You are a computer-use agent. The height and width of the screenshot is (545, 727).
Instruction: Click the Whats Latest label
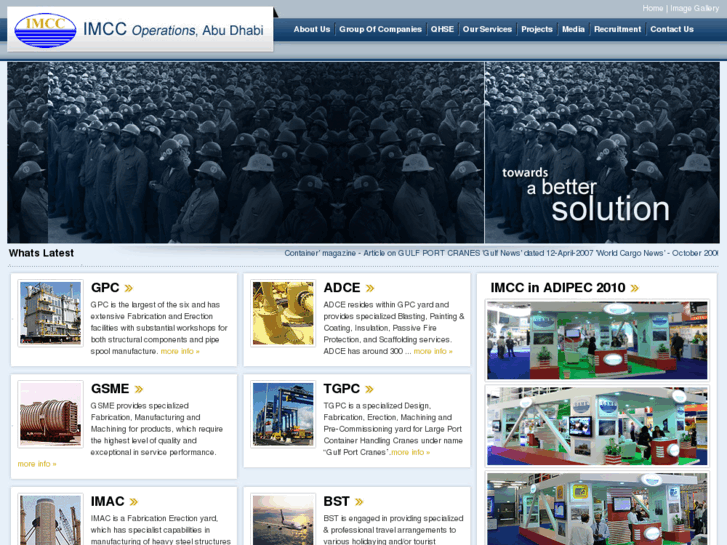click(41, 253)
